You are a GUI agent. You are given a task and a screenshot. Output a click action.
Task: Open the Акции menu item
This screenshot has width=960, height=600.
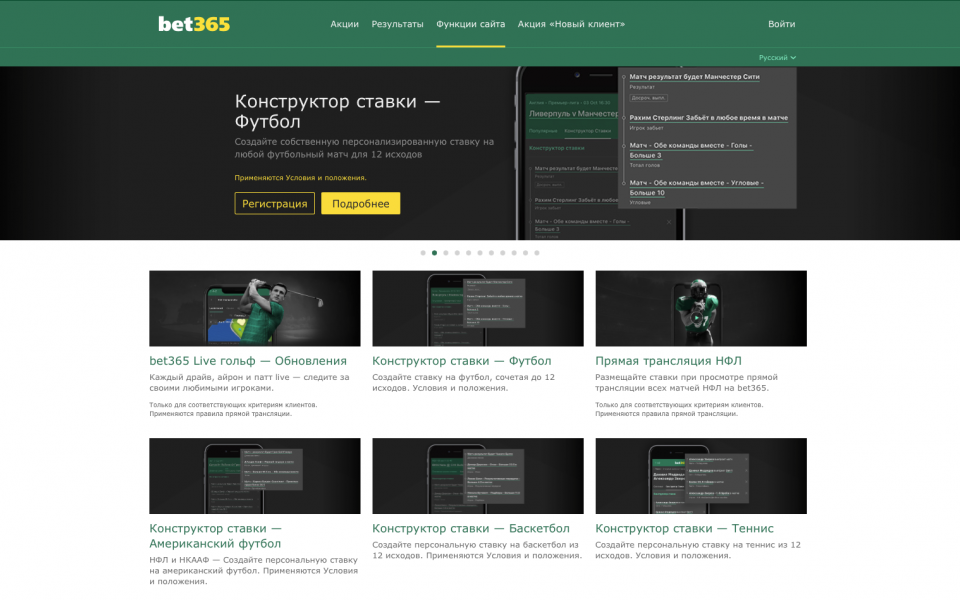click(x=344, y=24)
